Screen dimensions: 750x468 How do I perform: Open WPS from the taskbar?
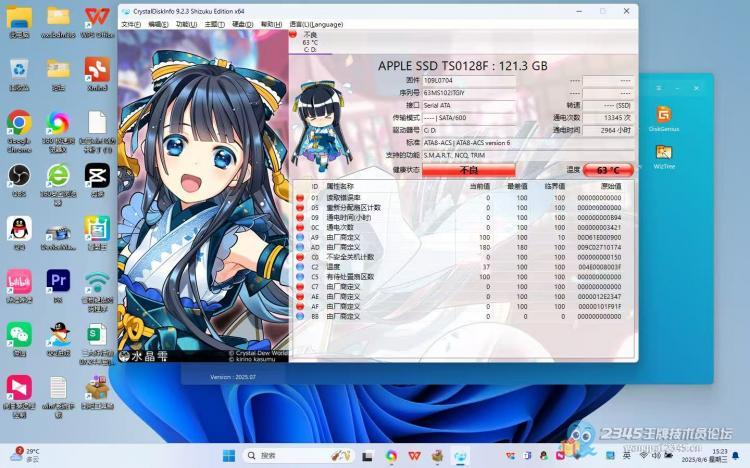pyautogui.click(x=414, y=456)
